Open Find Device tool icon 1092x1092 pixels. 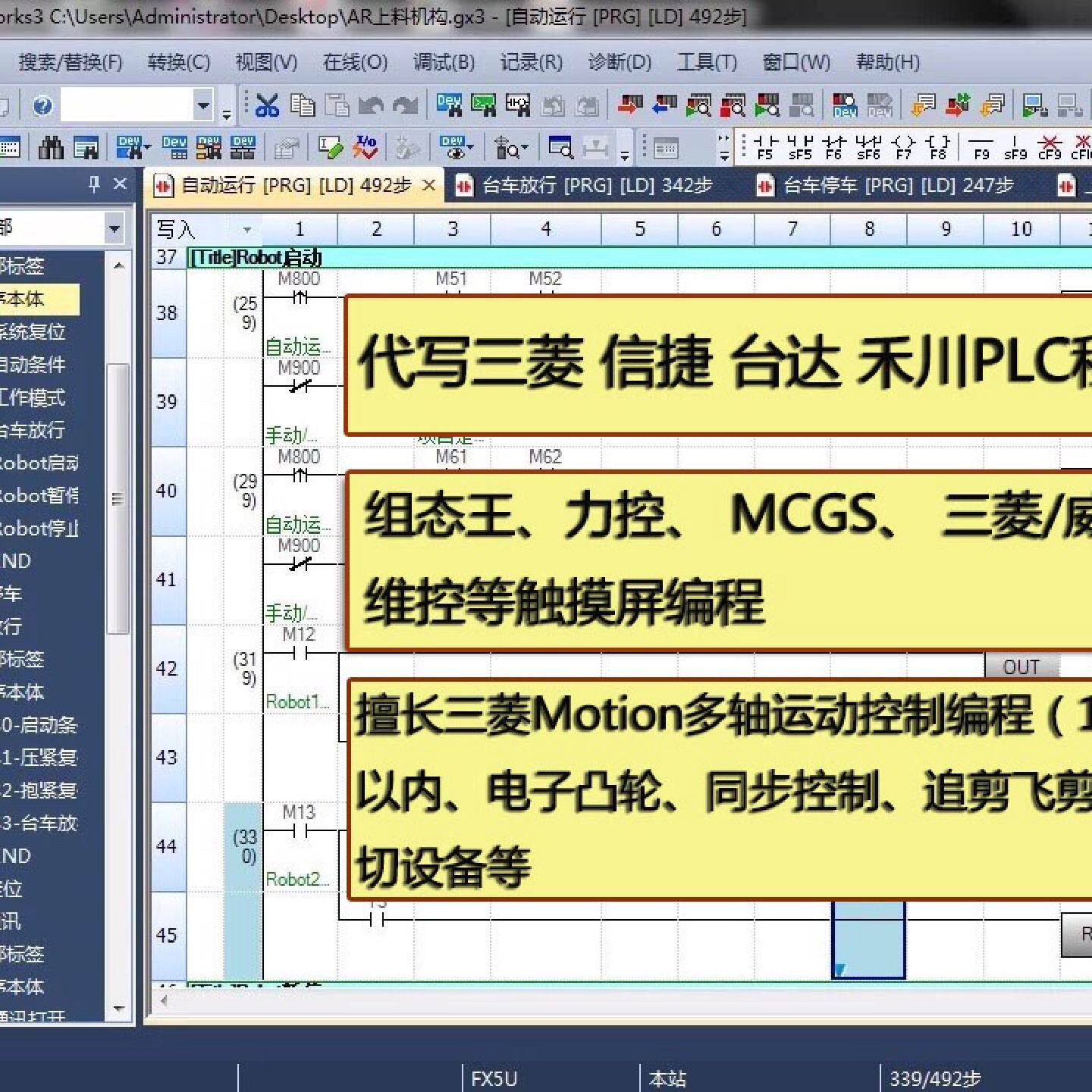(x=449, y=105)
